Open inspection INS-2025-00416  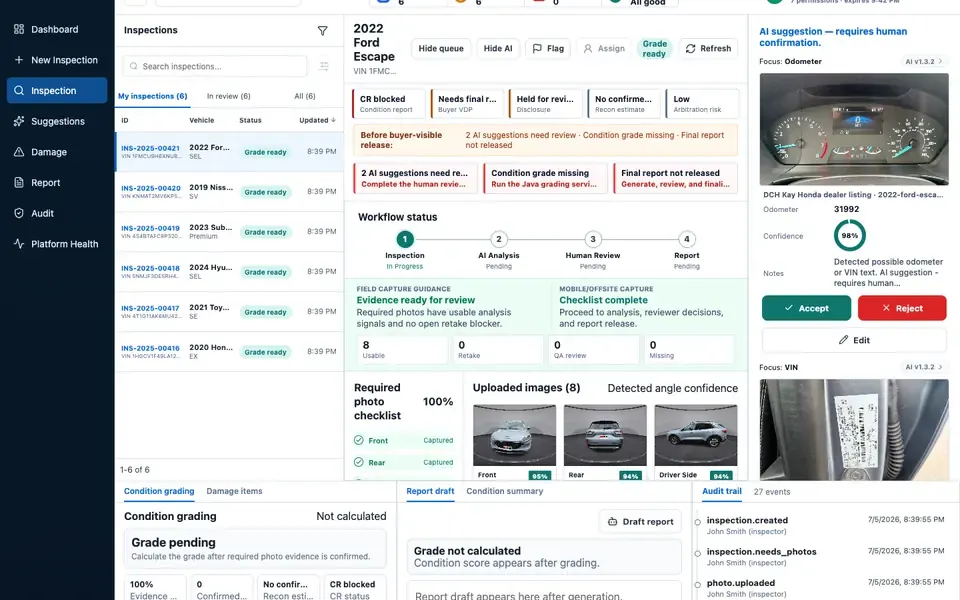(229, 351)
